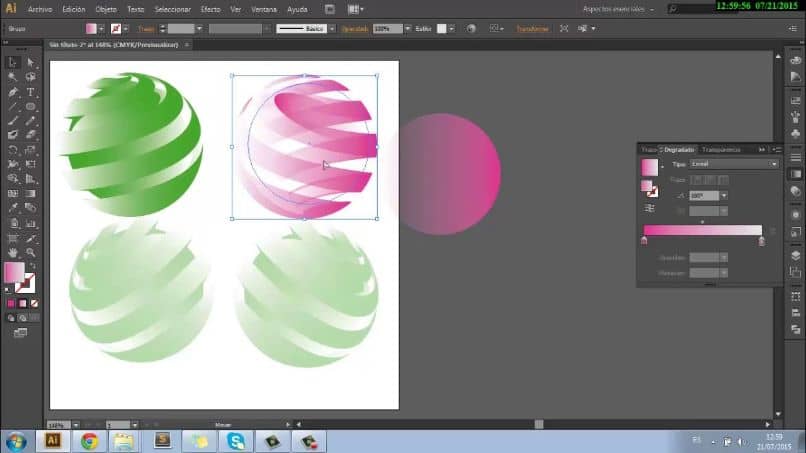Select the Magic Wand tool
Screen dimensions: 806x453
13,77
